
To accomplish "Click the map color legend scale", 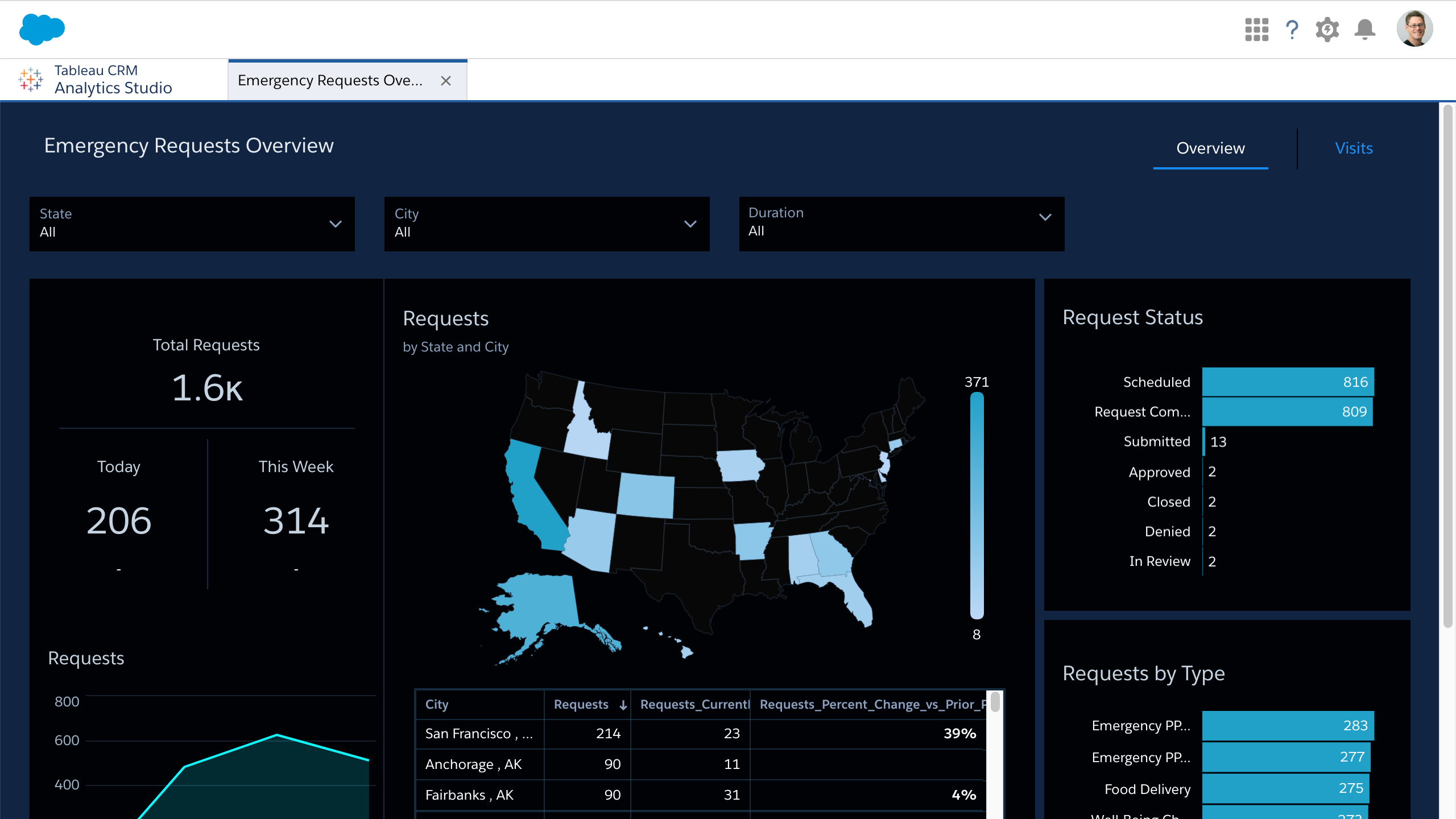I will click(x=977, y=506).
